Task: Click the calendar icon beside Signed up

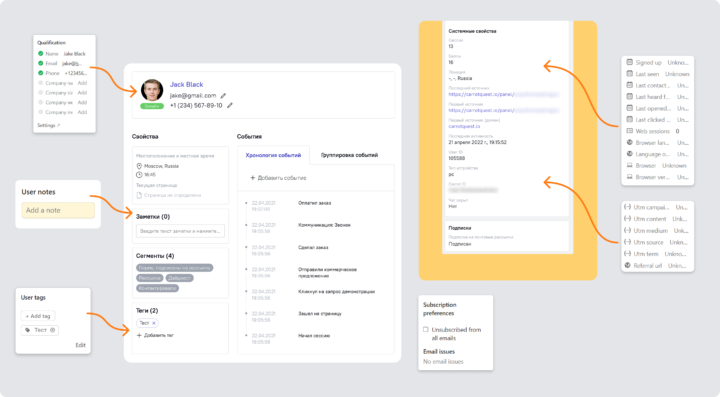Action: point(630,62)
